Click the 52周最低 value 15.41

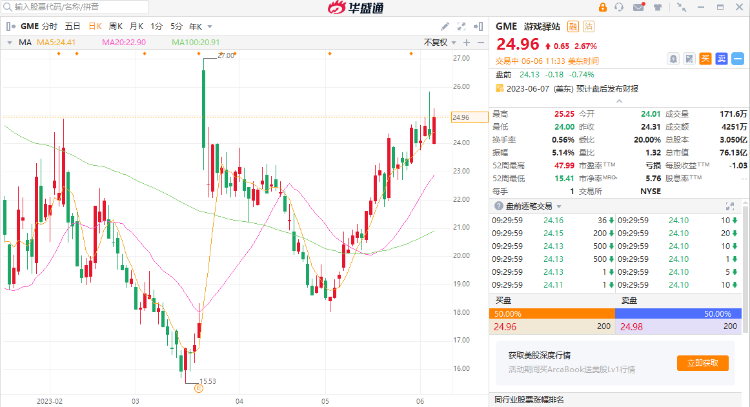pyautogui.click(x=564, y=178)
